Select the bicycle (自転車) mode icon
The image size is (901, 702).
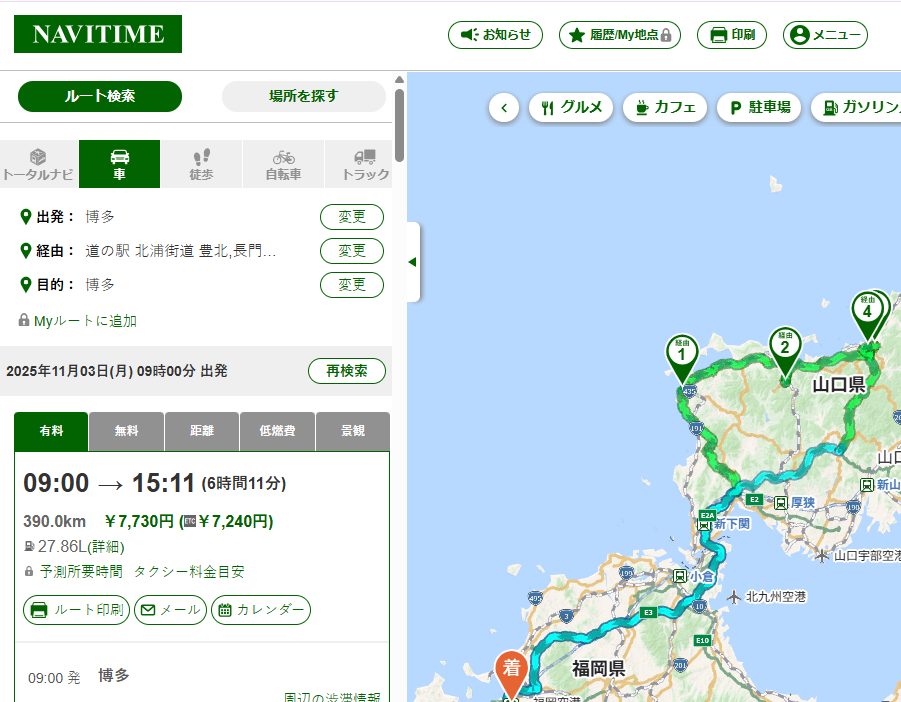[282, 163]
